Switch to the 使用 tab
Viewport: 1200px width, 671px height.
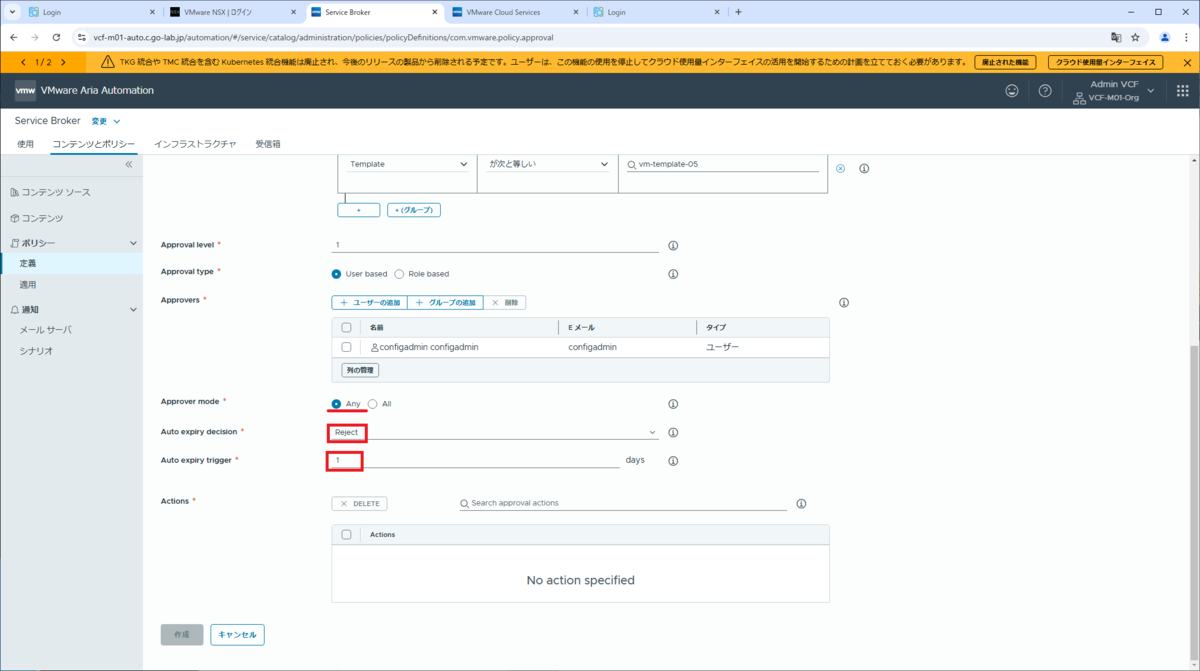(26, 144)
